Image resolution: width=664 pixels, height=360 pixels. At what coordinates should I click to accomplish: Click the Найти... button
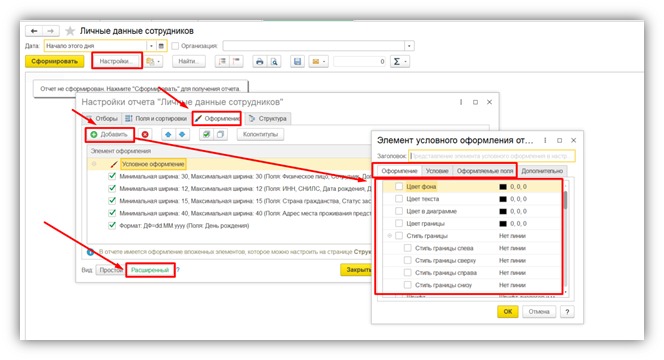click(x=189, y=61)
